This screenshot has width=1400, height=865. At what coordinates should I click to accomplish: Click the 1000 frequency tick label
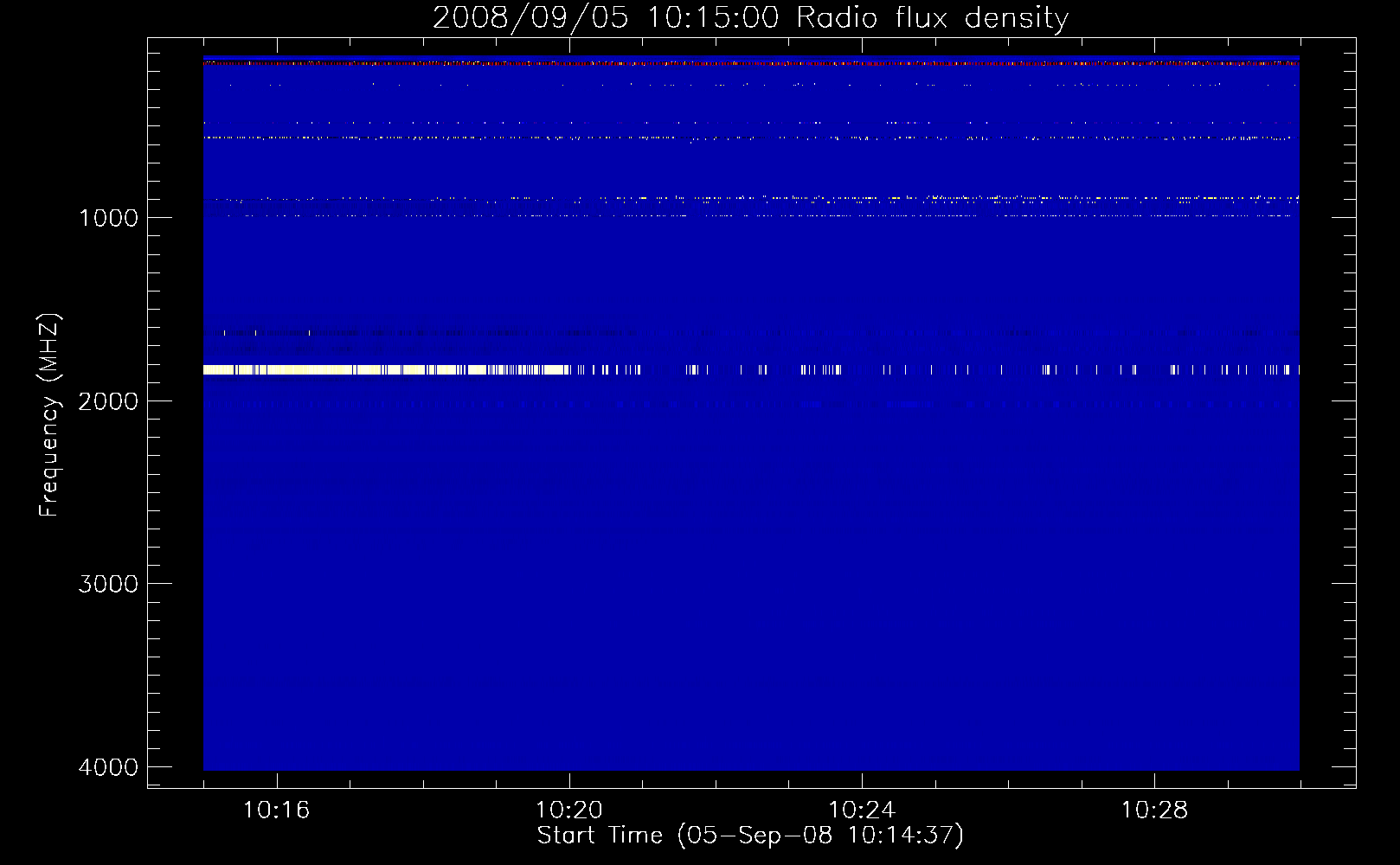coord(108,218)
